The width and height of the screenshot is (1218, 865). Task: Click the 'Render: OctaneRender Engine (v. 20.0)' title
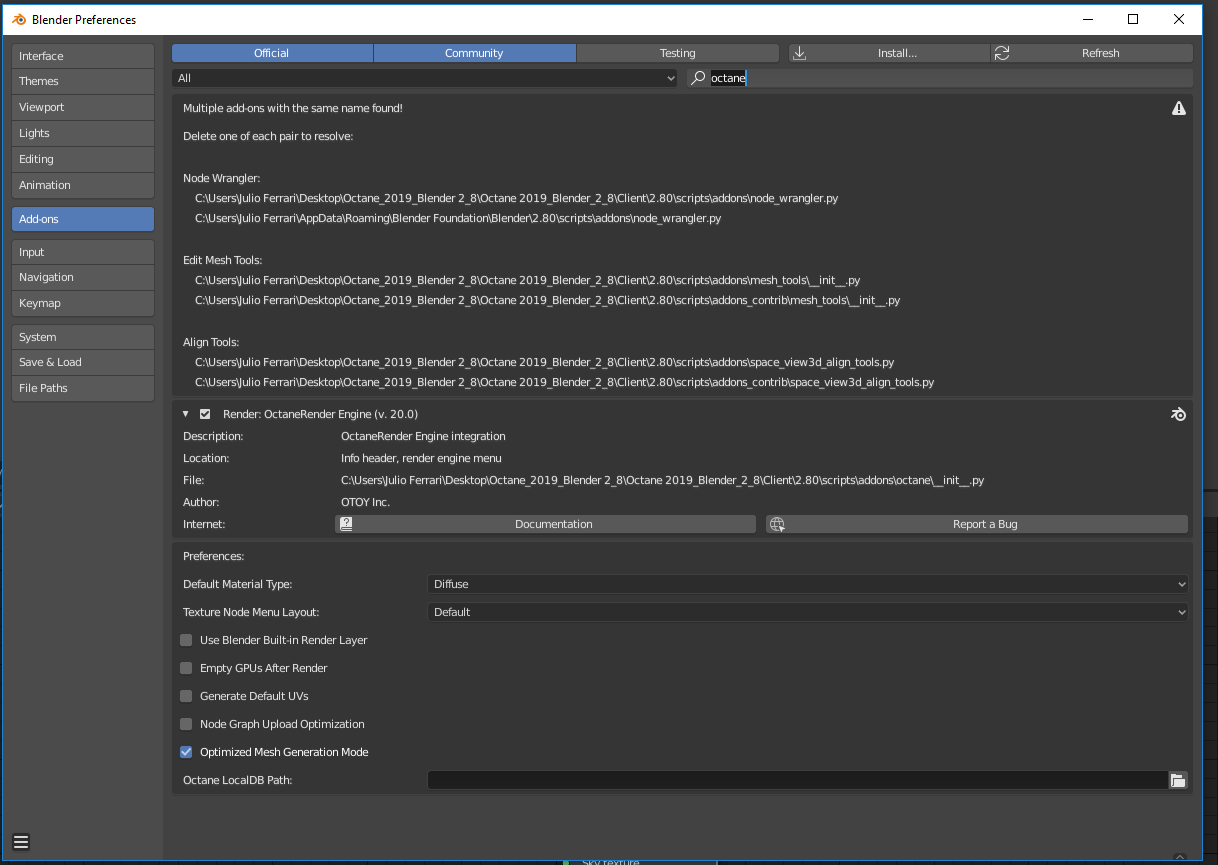(320, 414)
